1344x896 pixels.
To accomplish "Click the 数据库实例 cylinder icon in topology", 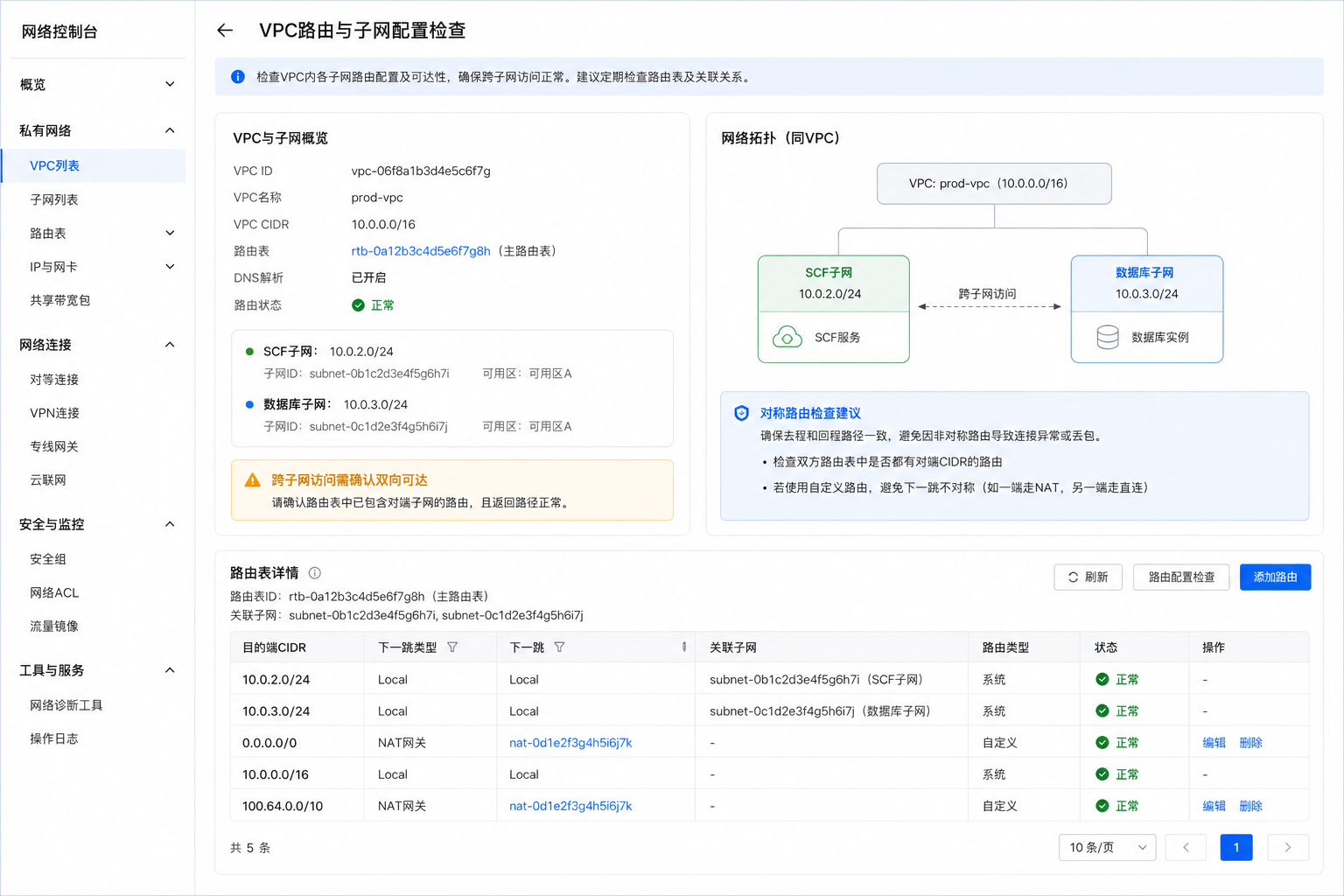I will coord(1108,337).
